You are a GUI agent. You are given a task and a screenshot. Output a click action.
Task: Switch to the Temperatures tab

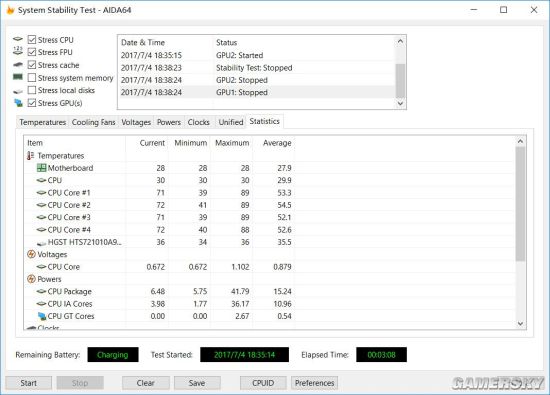point(42,122)
